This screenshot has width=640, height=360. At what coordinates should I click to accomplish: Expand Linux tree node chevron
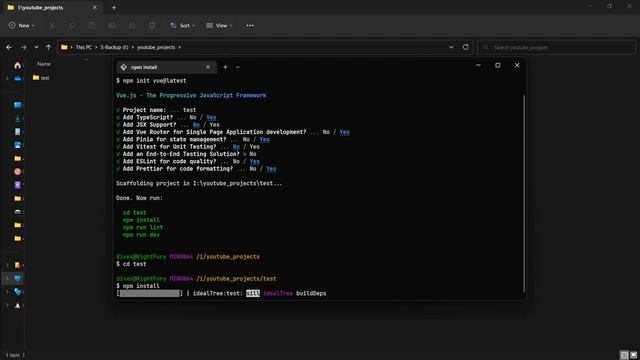7,305
